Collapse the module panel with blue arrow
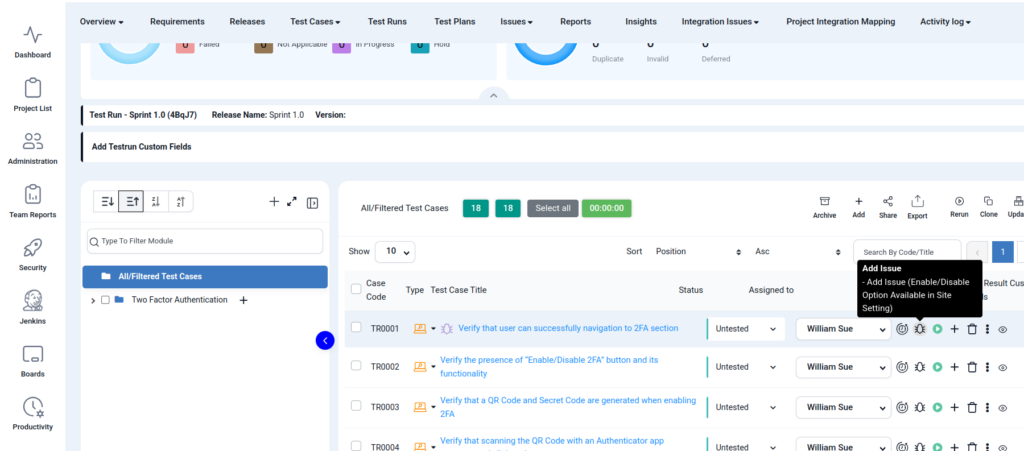Screen dimensions: 1024x451 click(325, 340)
